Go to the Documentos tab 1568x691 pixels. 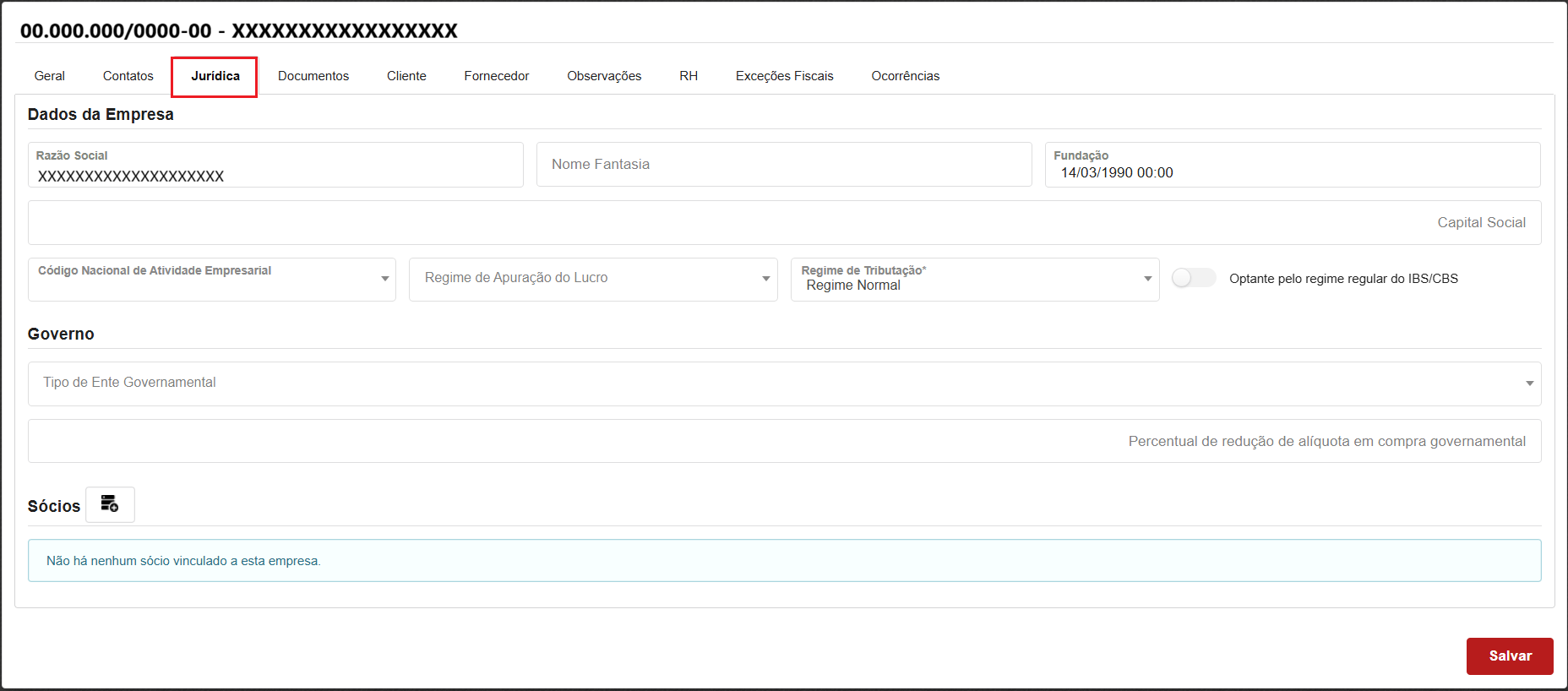[x=313, y=76]
